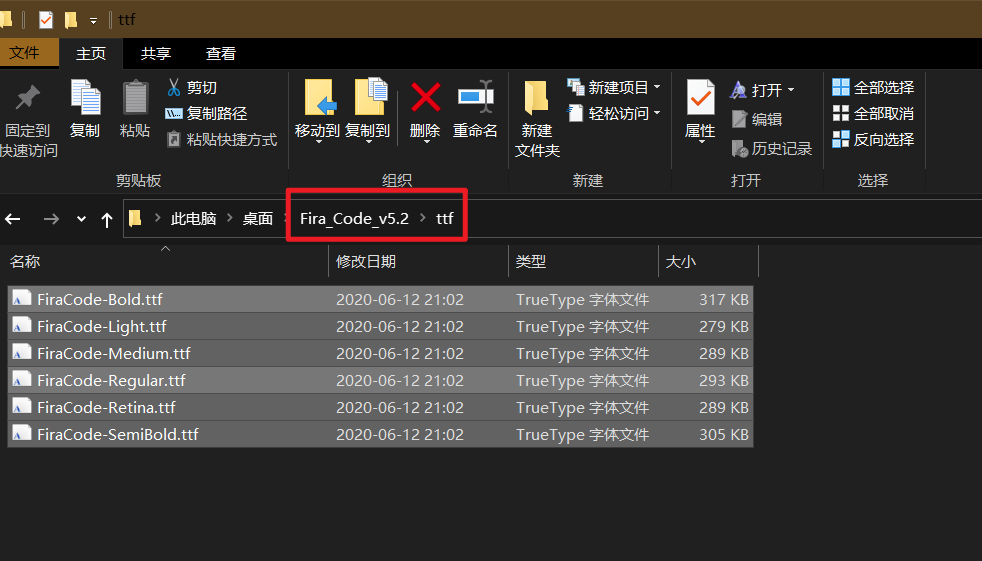The width and height of the screenshot is (982, 561).
Task: Select file FiraCode-Medium.ttf
Action: point(380,353)
